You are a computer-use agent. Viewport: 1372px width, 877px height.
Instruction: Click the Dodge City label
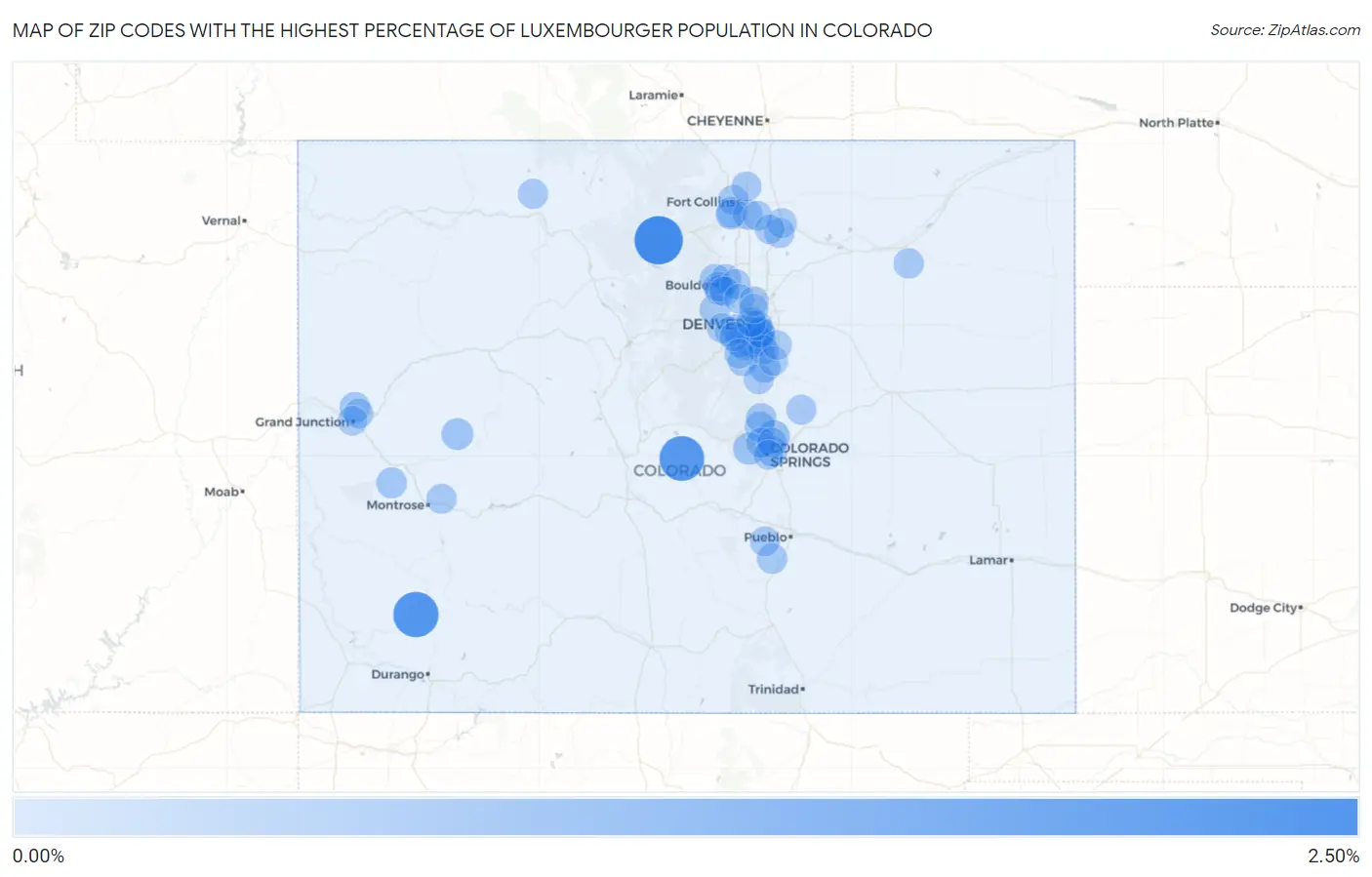tap(1266, 608)
